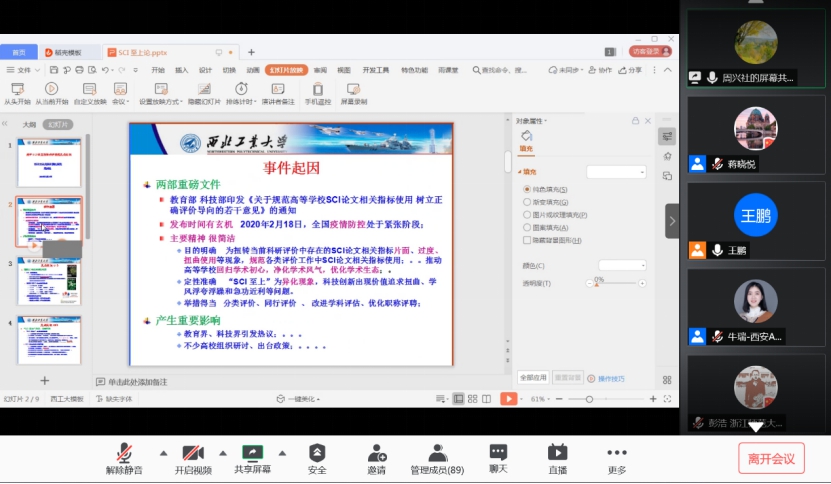Viewport: 831px width, 484px height.
Task: Click 隐藏幻灯片 hide slide icon
Action: coord(204,89)
